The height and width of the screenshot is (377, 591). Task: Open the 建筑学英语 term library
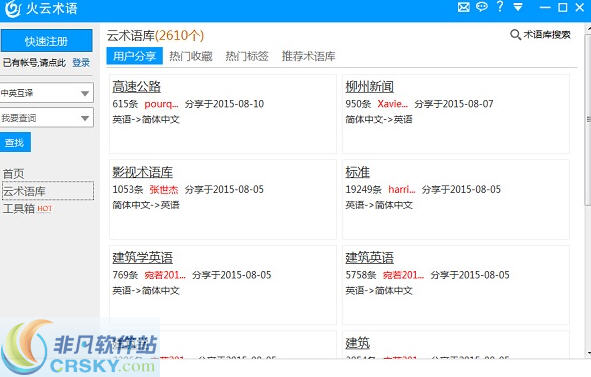point(142,258)
